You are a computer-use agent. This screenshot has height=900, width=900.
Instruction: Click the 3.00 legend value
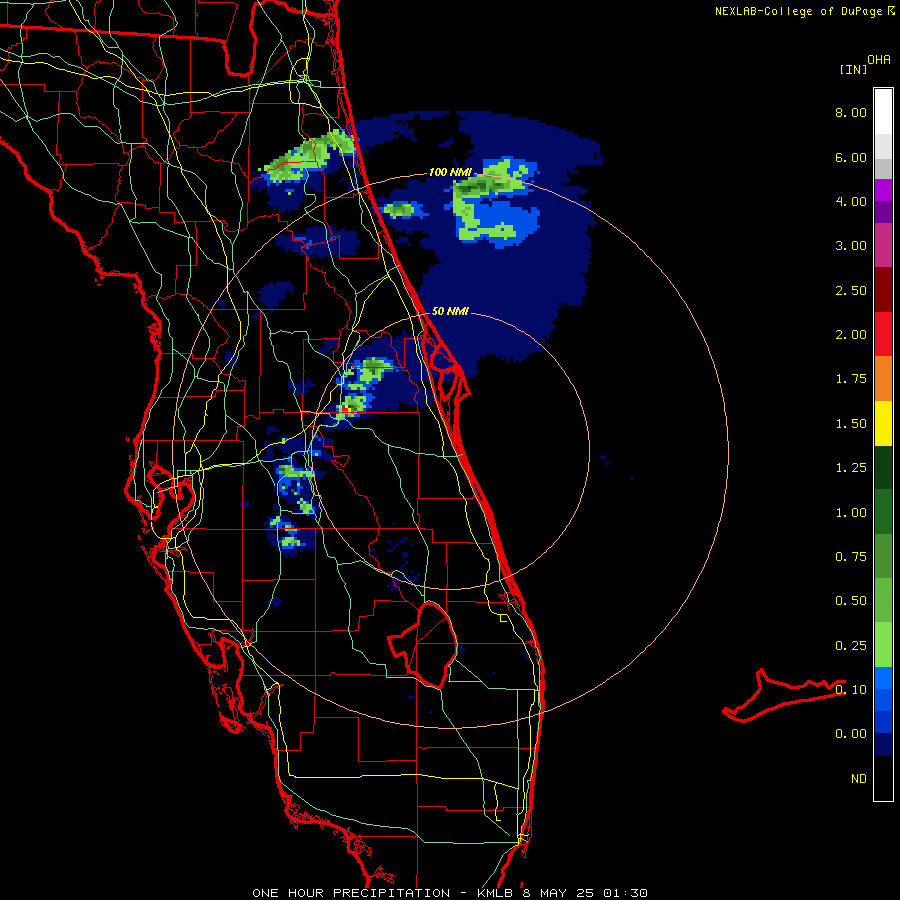851,246
